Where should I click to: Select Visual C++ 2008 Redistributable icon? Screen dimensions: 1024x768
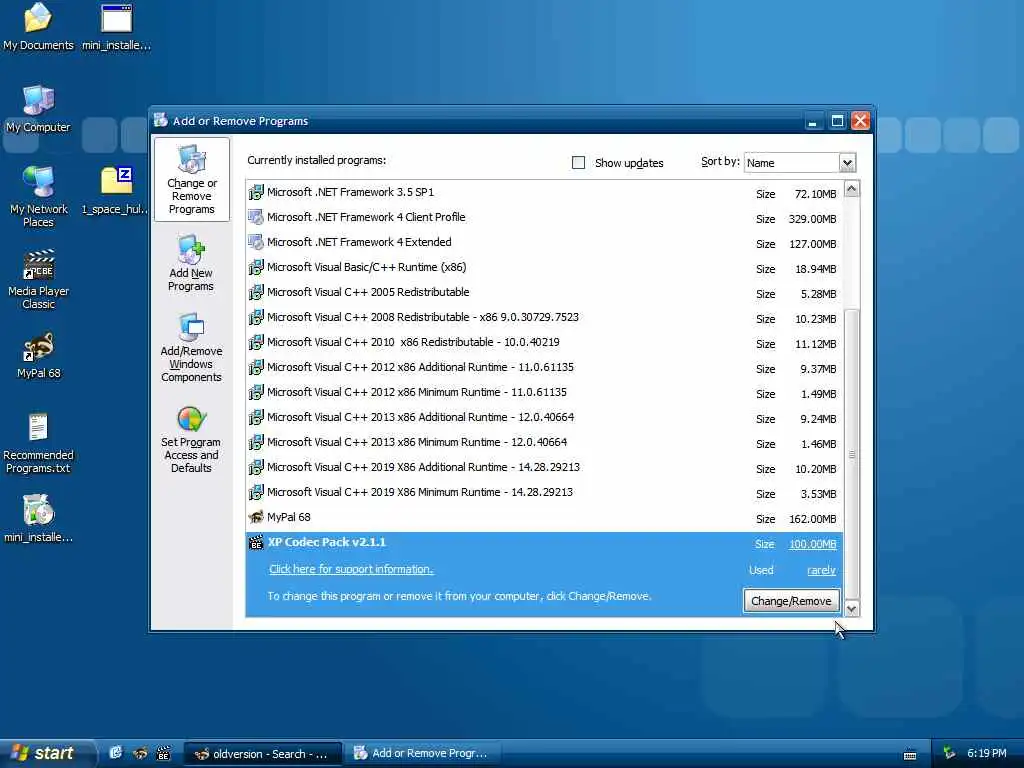coord(256,317)
